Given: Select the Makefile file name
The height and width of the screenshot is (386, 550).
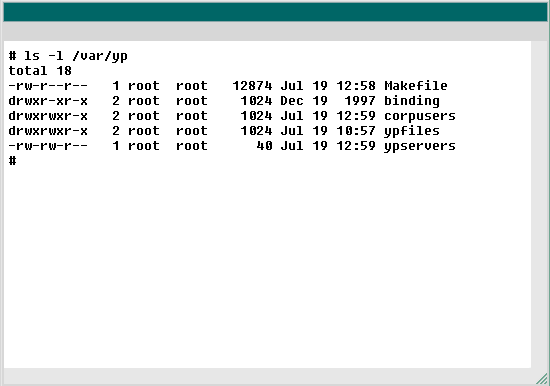Looking at the screenshot, I should (416, 86).
